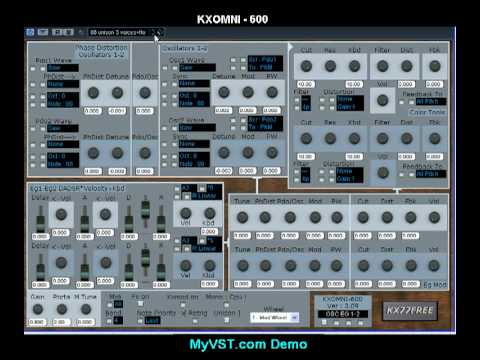This screenshot has height=360, width=480.
Task: Click the OSC EG 1-2 page display
Action: 343,314
